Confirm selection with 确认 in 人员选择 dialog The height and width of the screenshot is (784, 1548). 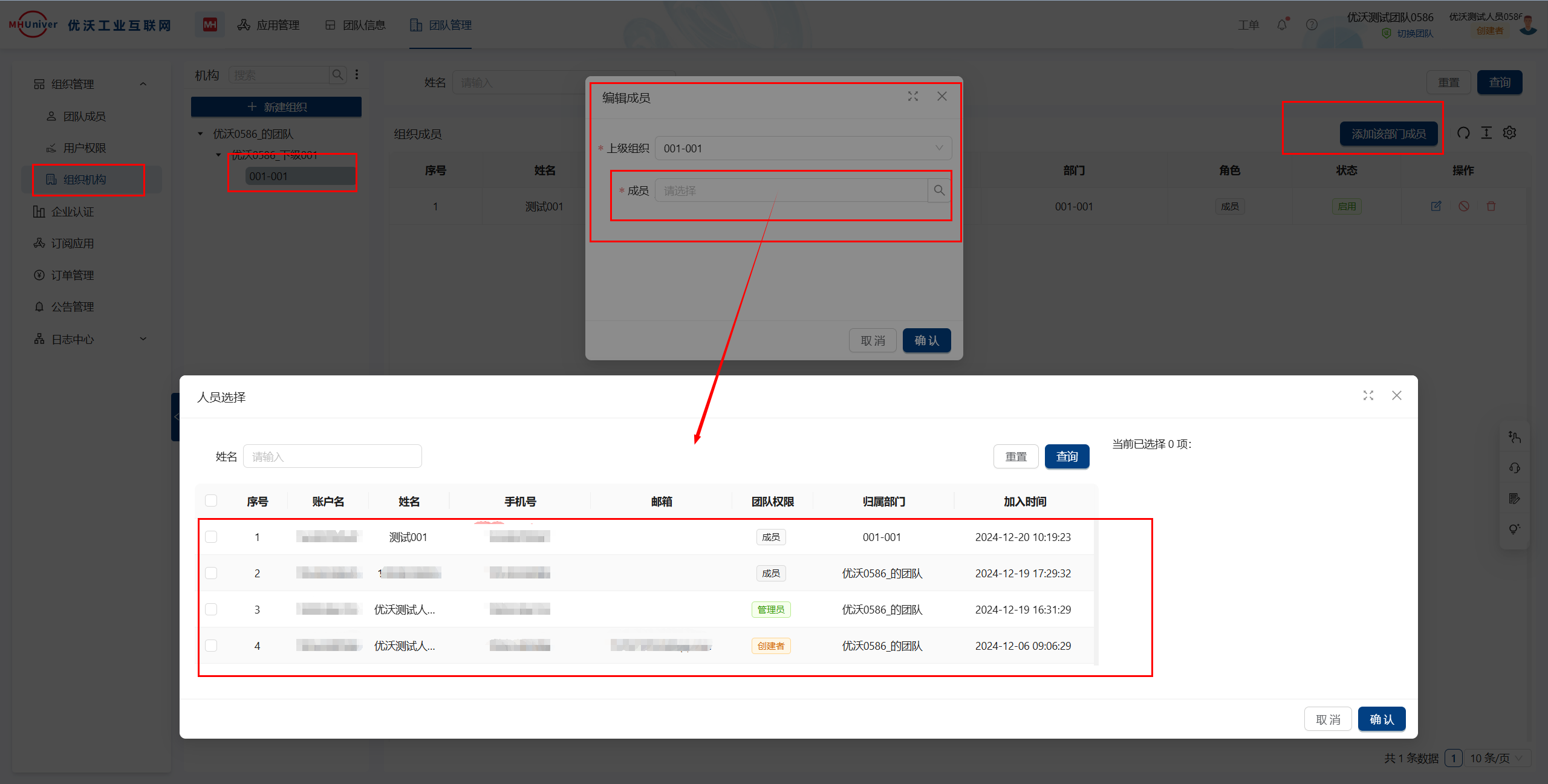click(x=1381, y=719)
